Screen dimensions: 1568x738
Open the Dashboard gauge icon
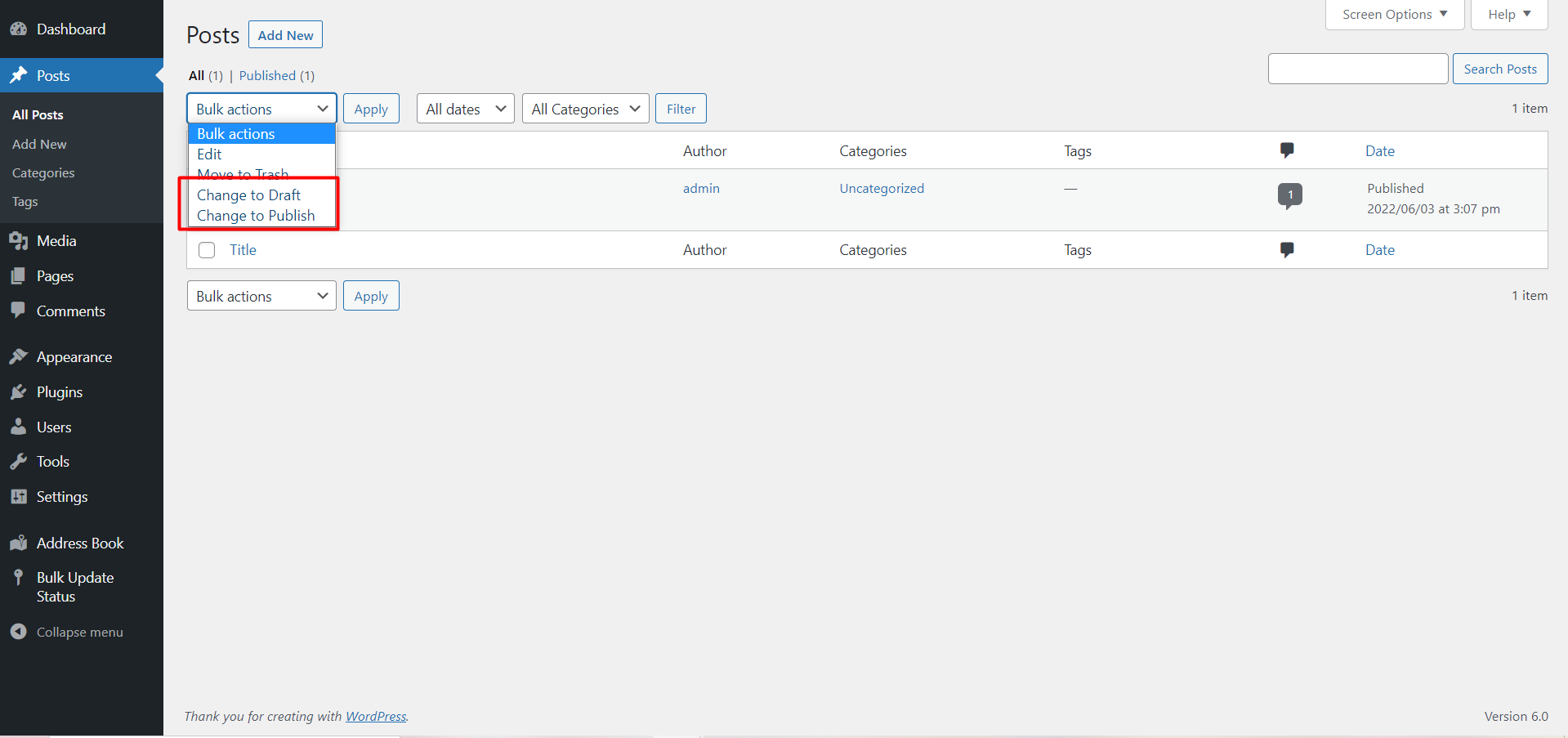[18, 29]
